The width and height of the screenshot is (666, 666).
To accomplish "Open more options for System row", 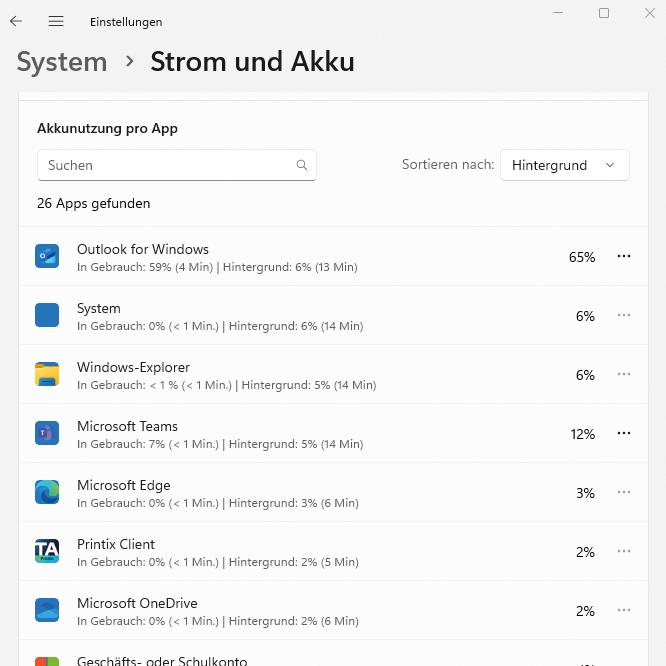I will (624, 315).
